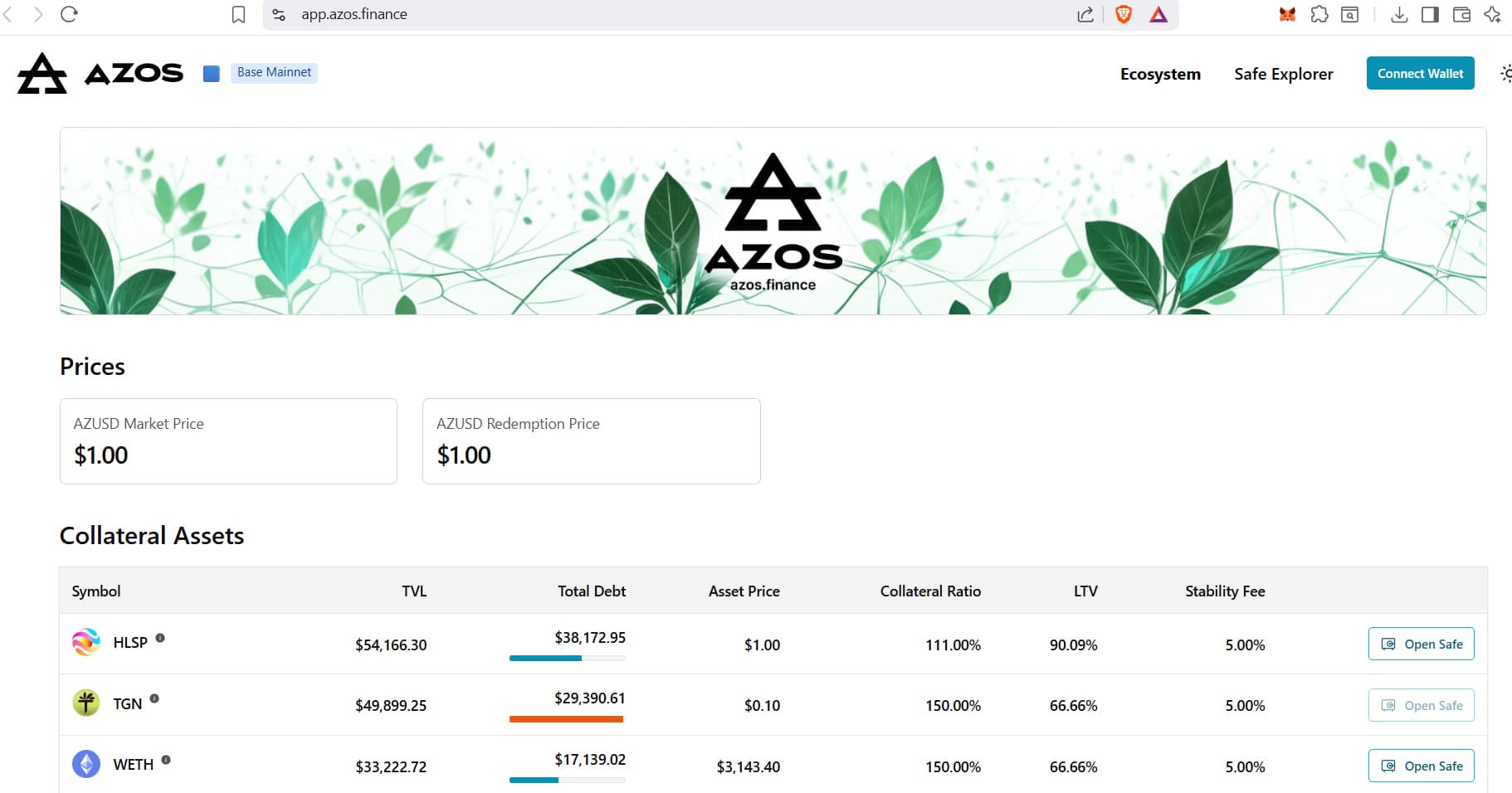Click the TGN total debt progress bar

(567, 719)
